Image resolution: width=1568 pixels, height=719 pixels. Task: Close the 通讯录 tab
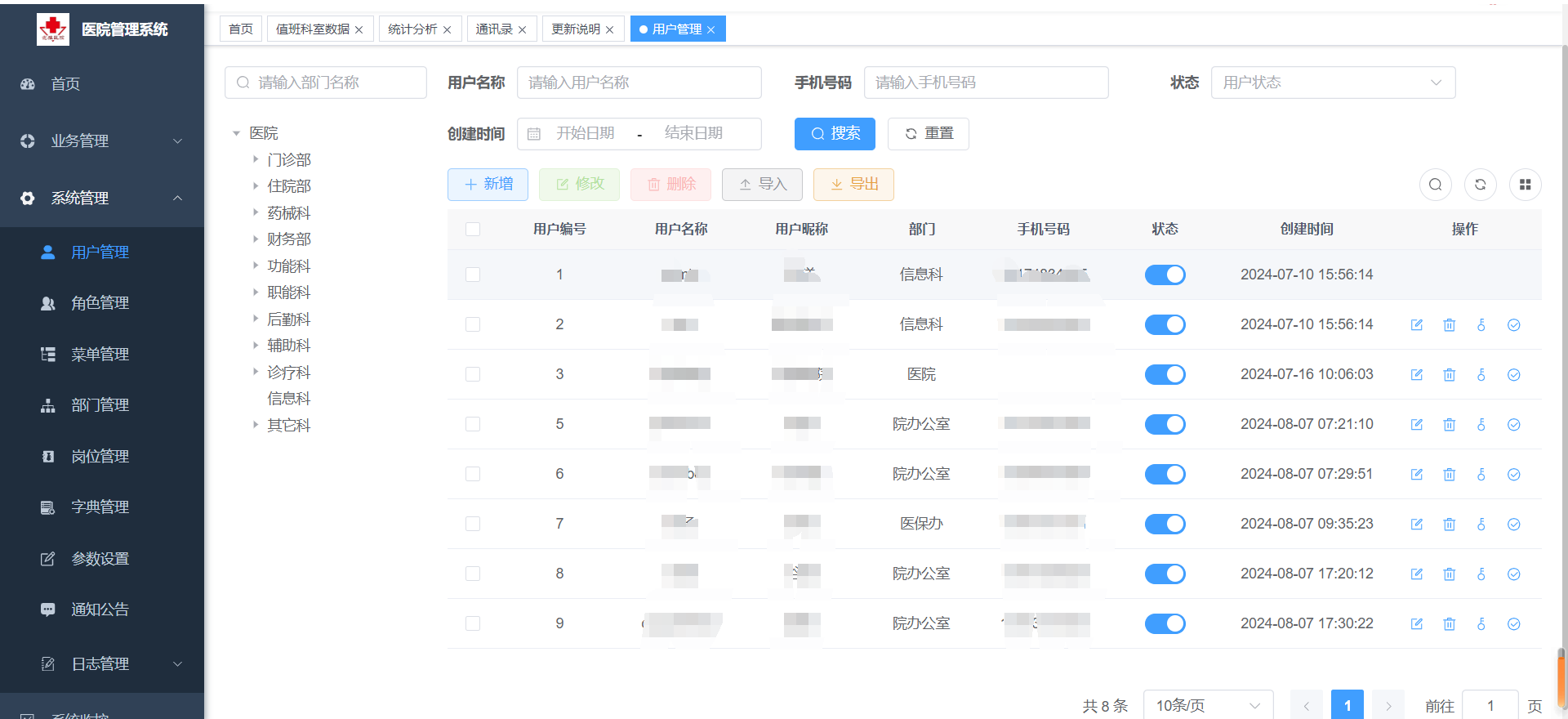523,30
